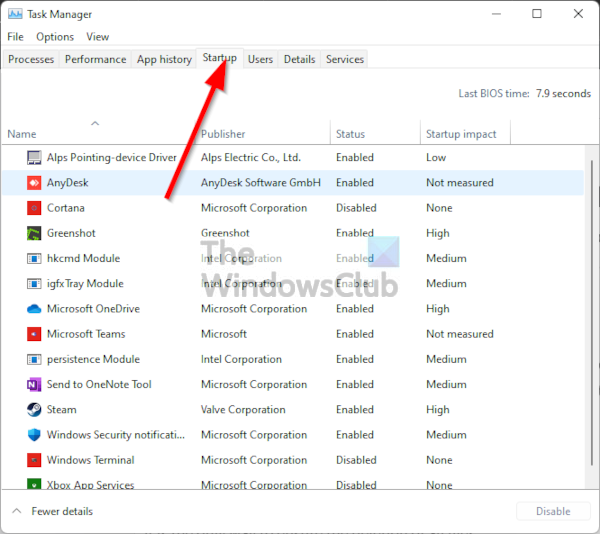Viewport: 600px width, 534px height.
Task: Click the Send to OneNote Tool icon
Action: [x=34, y=384]
